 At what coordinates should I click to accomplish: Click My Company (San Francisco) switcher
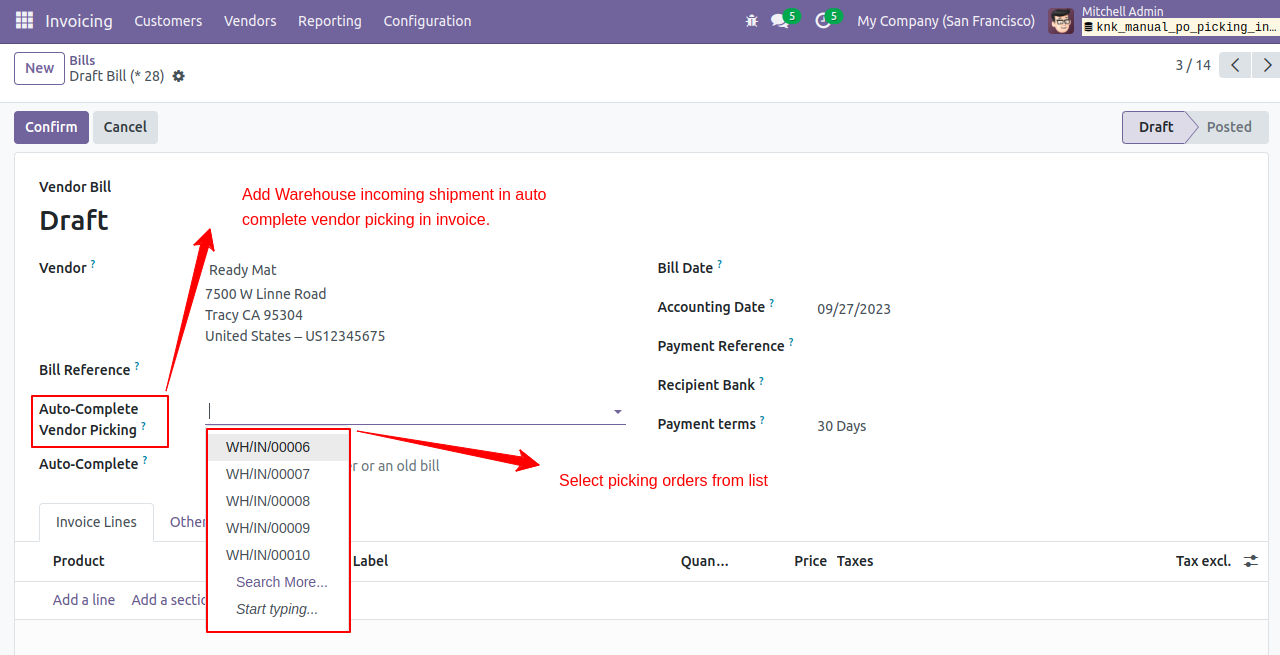(946, 21)
